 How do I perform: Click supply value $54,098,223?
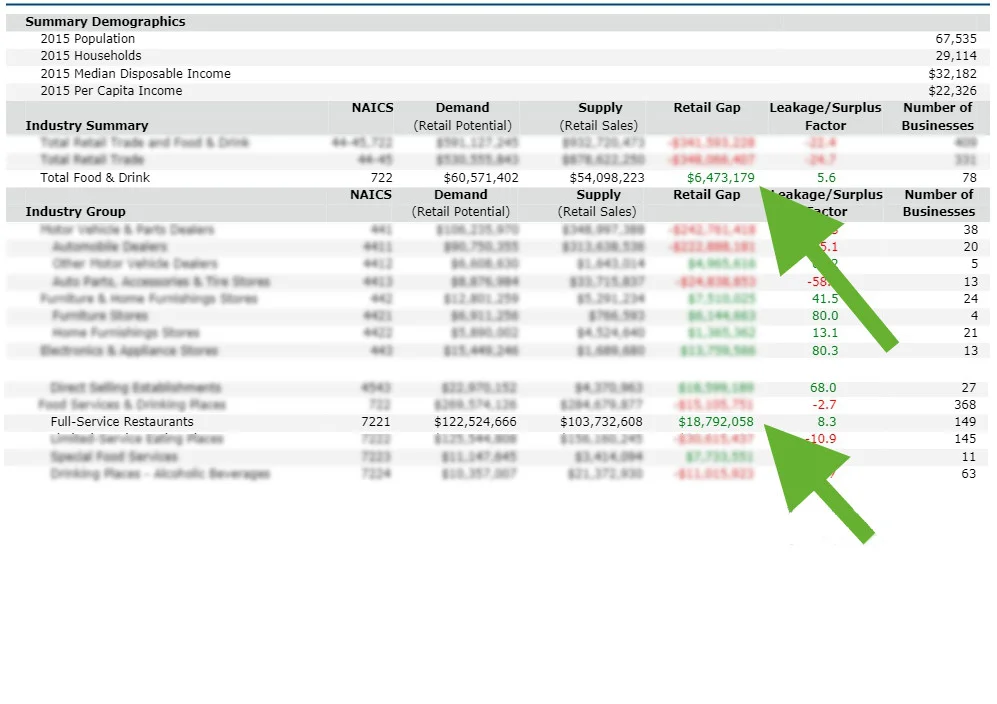pyautogui.click(x=607, y=178)
